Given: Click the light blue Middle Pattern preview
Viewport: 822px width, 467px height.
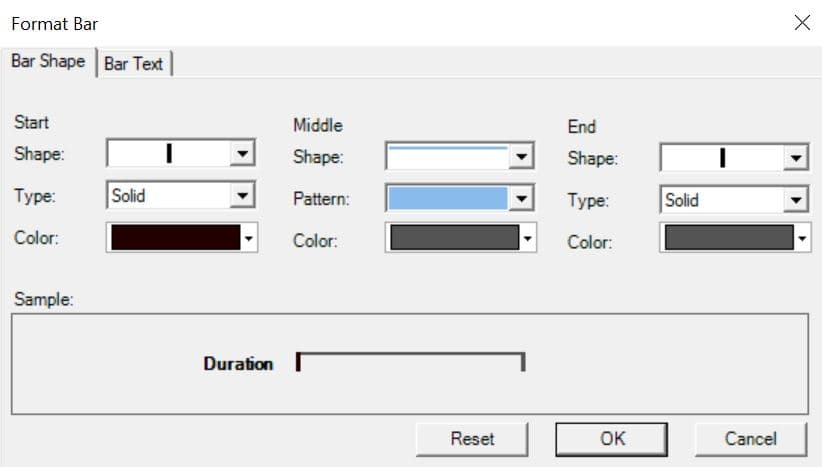Looking at the screenshot, I should (x=448, y=198).
